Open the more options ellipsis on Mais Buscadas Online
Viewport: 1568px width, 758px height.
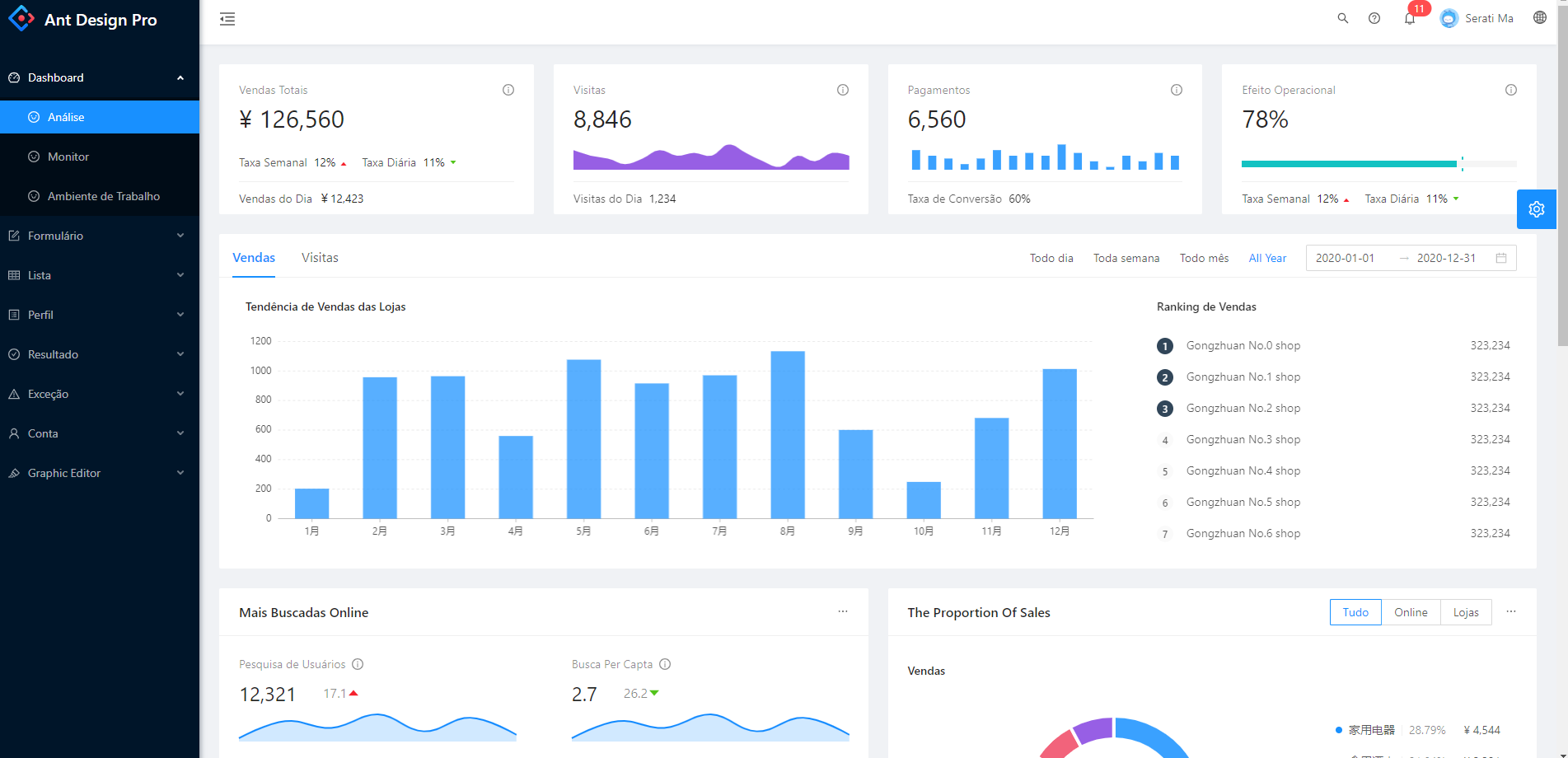click(x=843, y=611)
